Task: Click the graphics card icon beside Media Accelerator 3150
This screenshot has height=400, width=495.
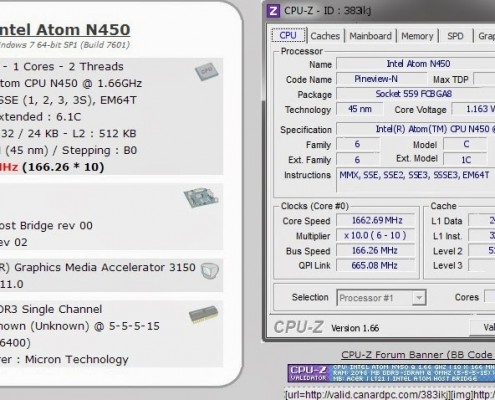Action: 210,271
